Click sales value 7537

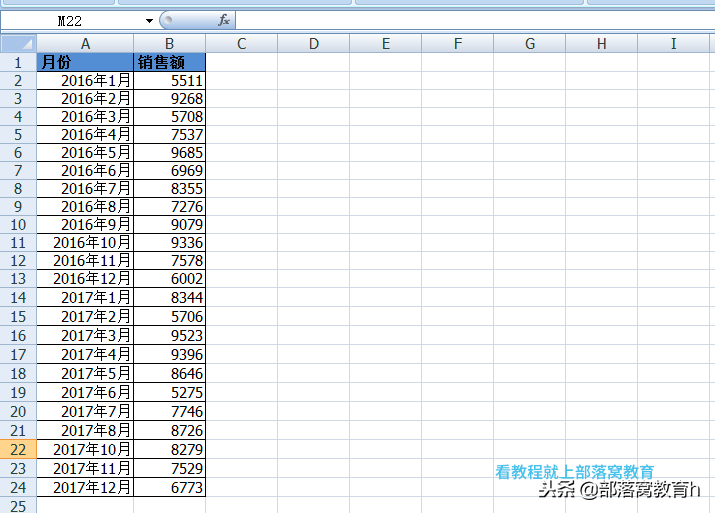[x=170, y=135]
